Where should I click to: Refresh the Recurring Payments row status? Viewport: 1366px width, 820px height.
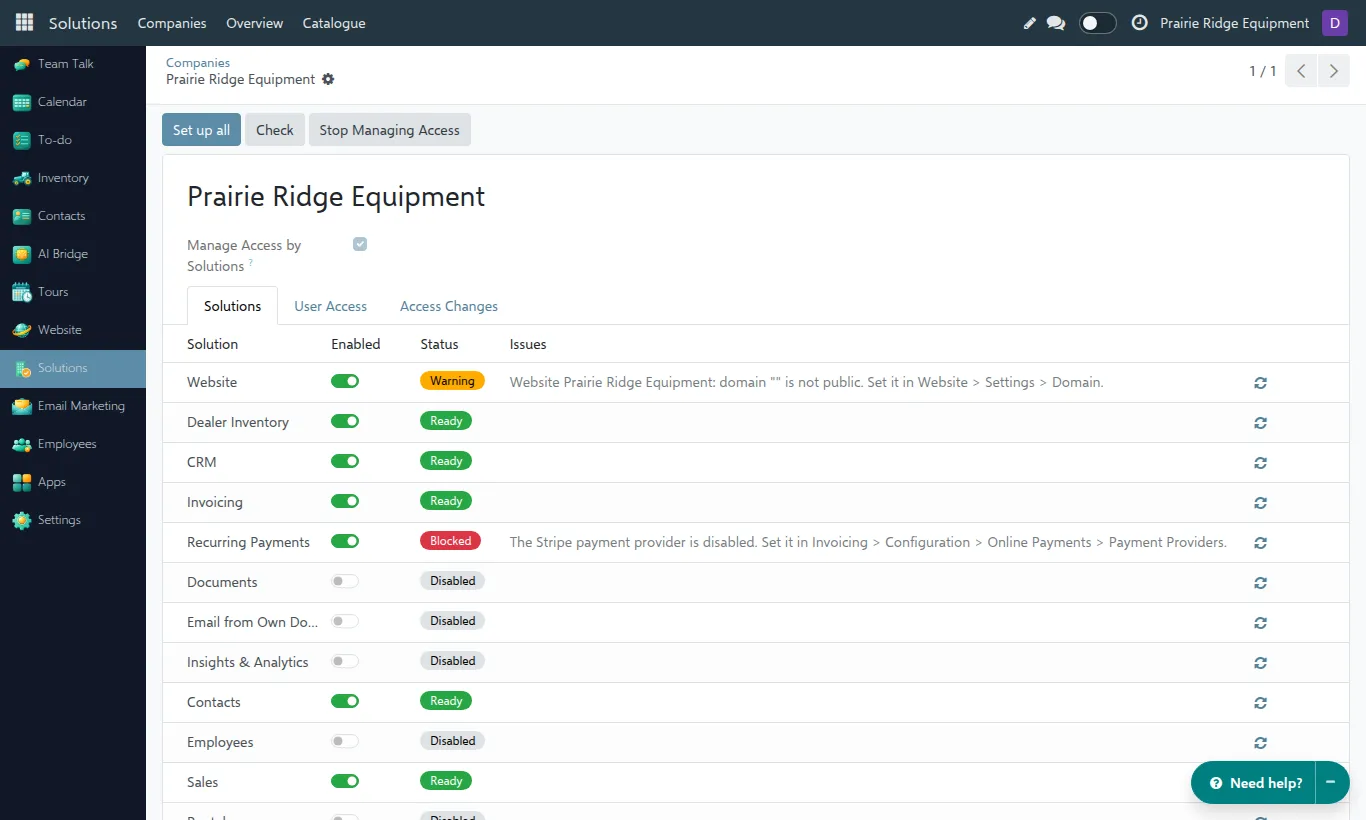point(1260,543)
